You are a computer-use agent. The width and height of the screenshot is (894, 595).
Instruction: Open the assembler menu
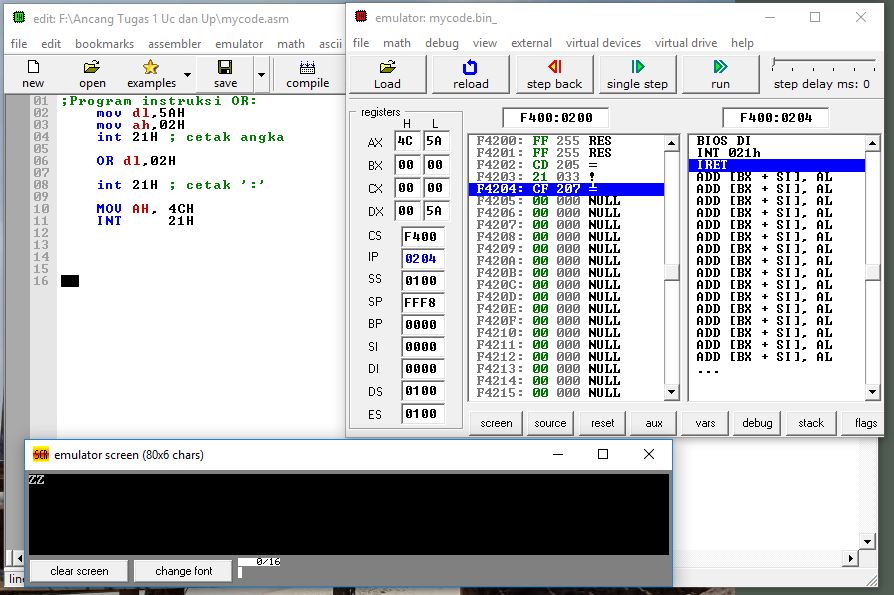174,44
